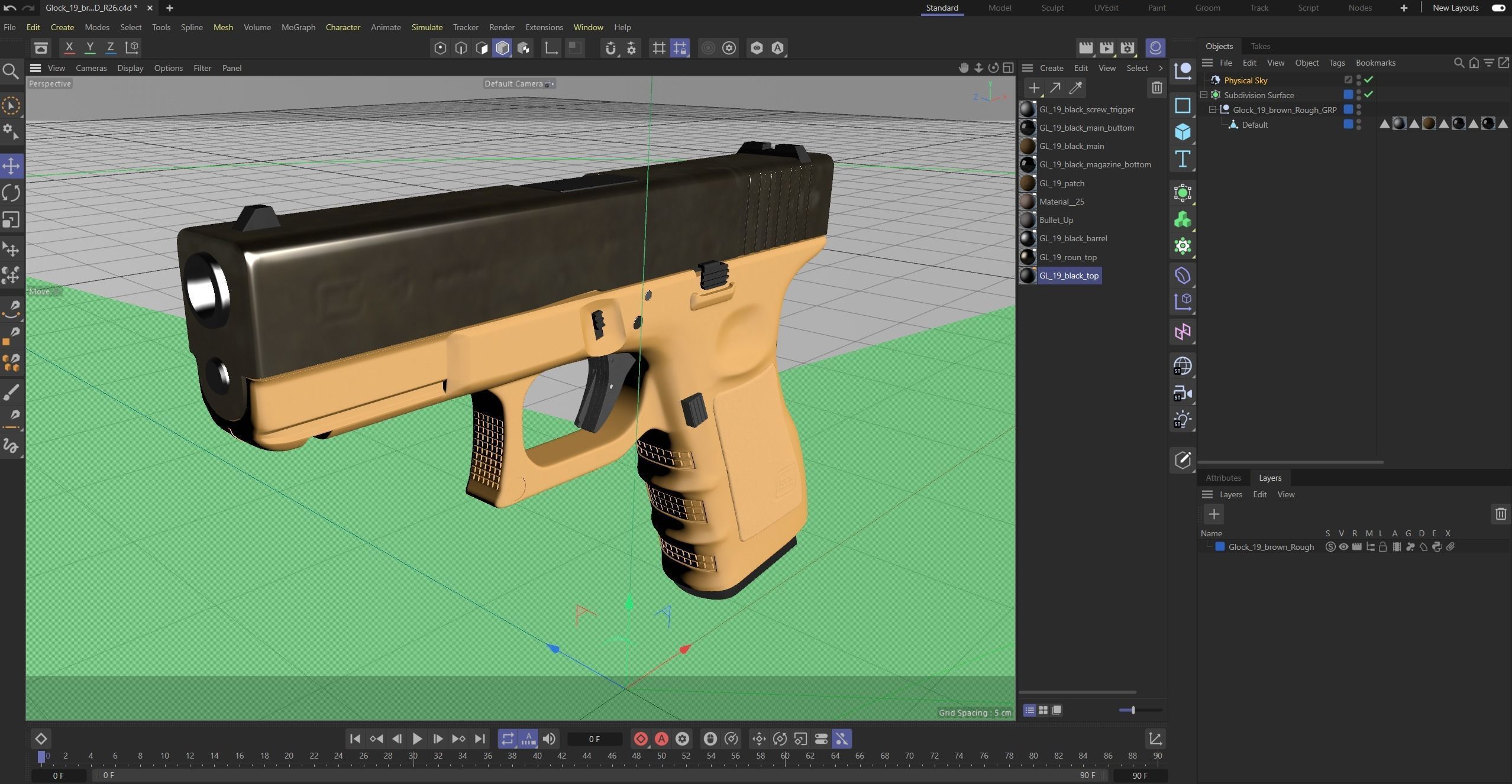The width and height of the screenshot is (1512, 784).
Task: Open the MoGraph menu
Action: point(298,27)
